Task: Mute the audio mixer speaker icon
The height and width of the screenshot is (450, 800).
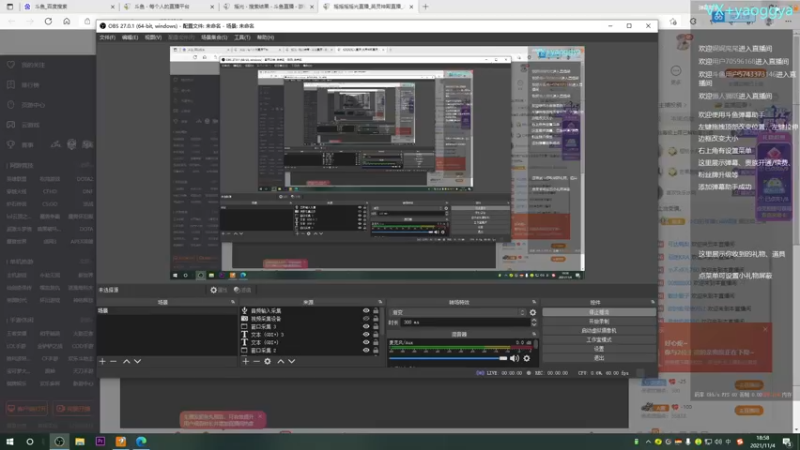Action: coord(514,358)
